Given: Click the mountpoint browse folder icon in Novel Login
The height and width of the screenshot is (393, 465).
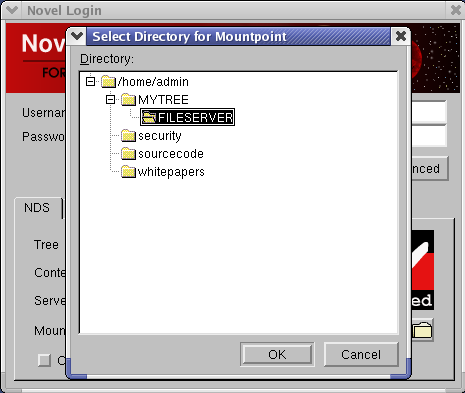Looking at the screenshot, I should [x=422, y=330].
